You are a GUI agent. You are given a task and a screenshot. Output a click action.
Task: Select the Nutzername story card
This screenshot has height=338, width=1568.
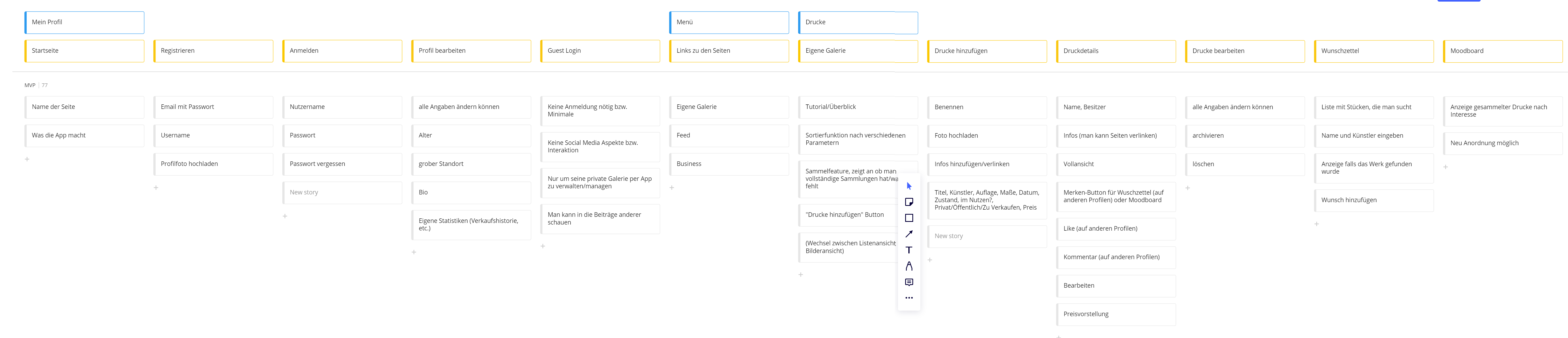coord(342,107)
